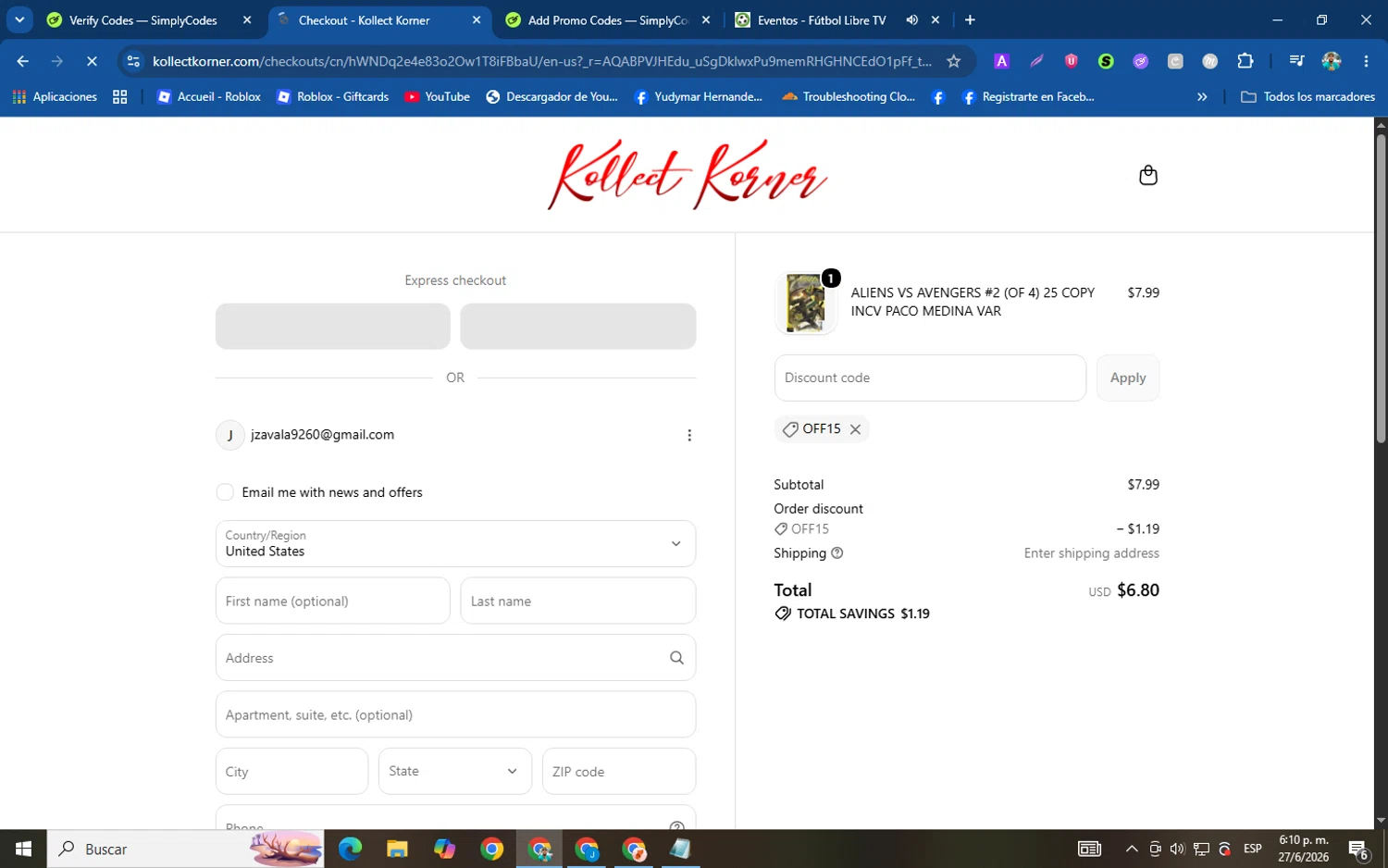Go back to the previous page
The image size is (1388, 868).
[23, 61]
